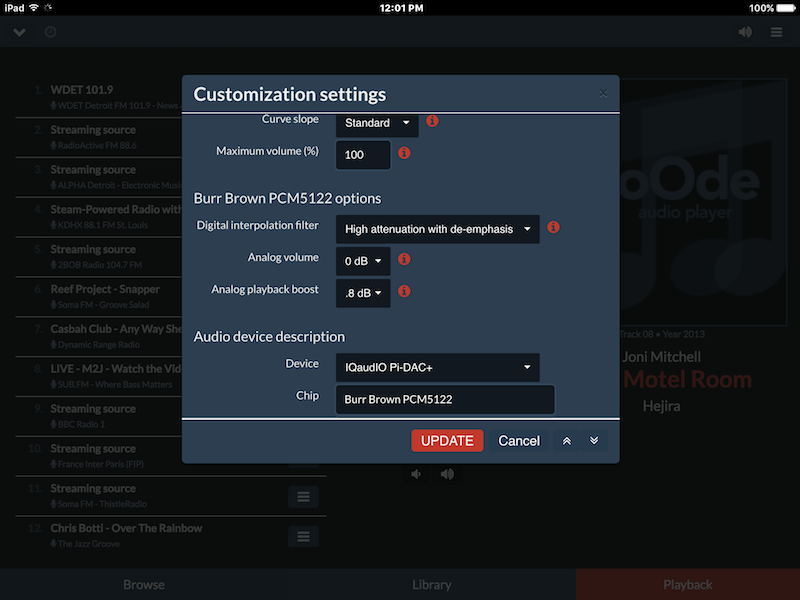This screenshot has width=800, height=600.
Task: Click info icon beside Analog playback boost
Action: click(x=404, y=291)
